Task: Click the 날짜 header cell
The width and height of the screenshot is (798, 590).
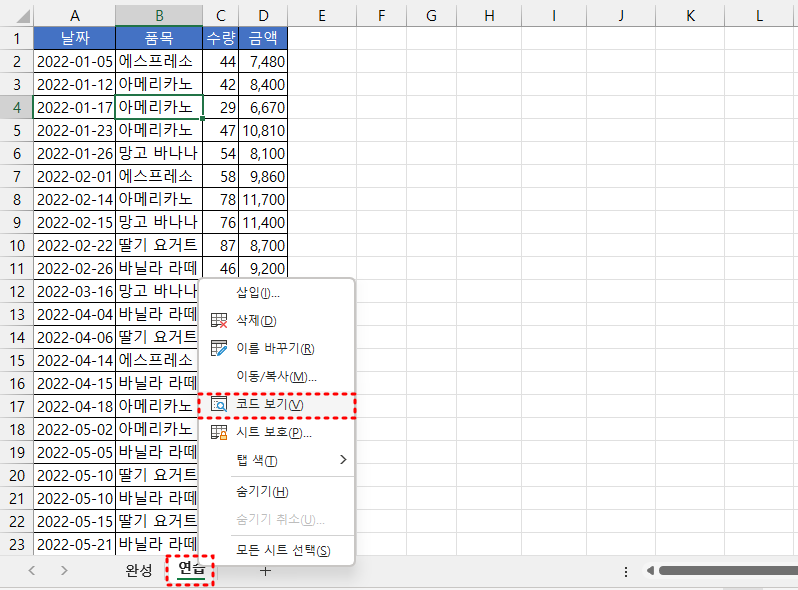Action: coord(74,38)
